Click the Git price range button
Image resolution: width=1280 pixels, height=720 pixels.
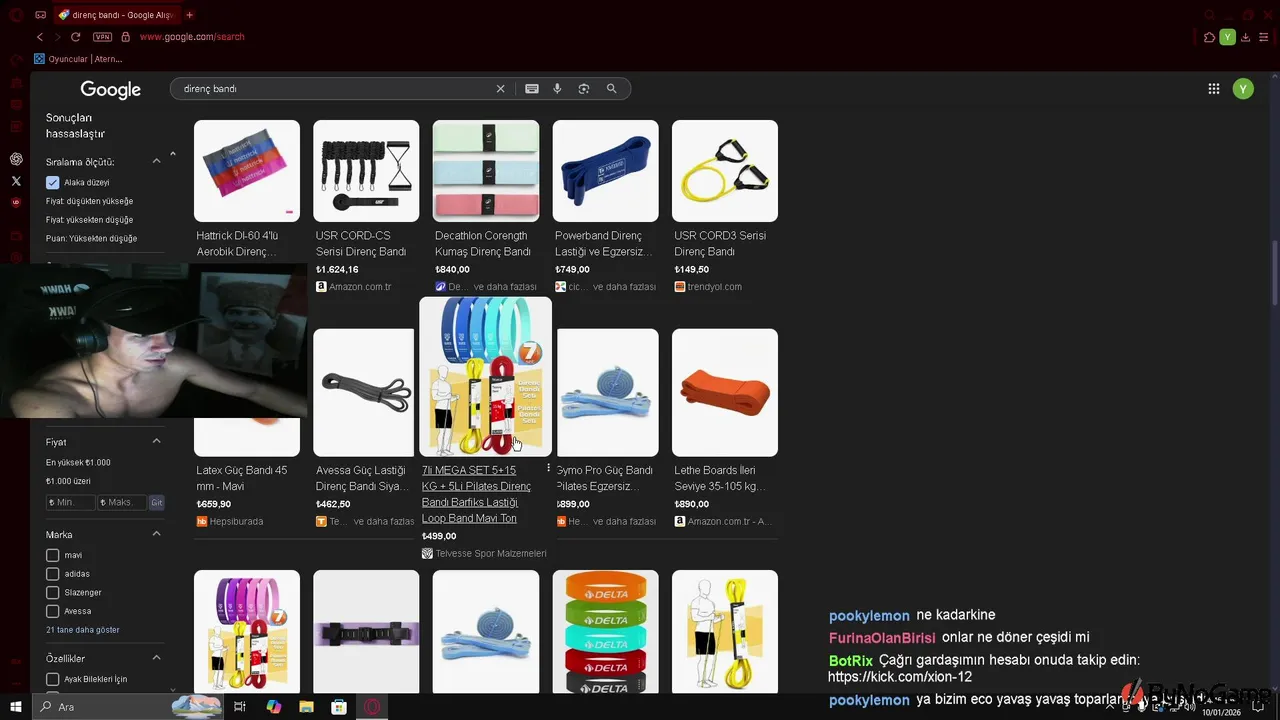point(157,502)
